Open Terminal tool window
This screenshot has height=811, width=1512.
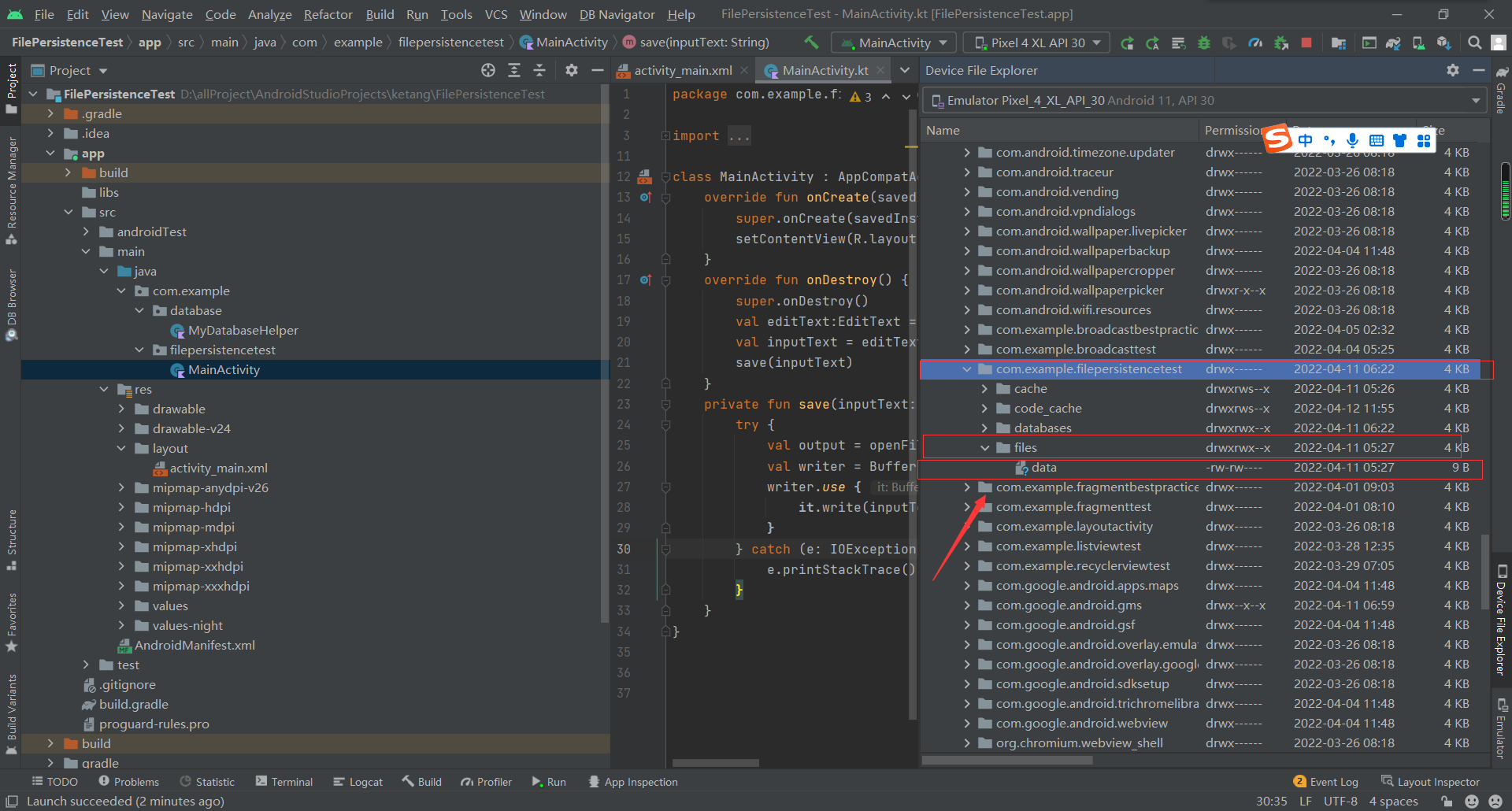click(x=283, y=782)
